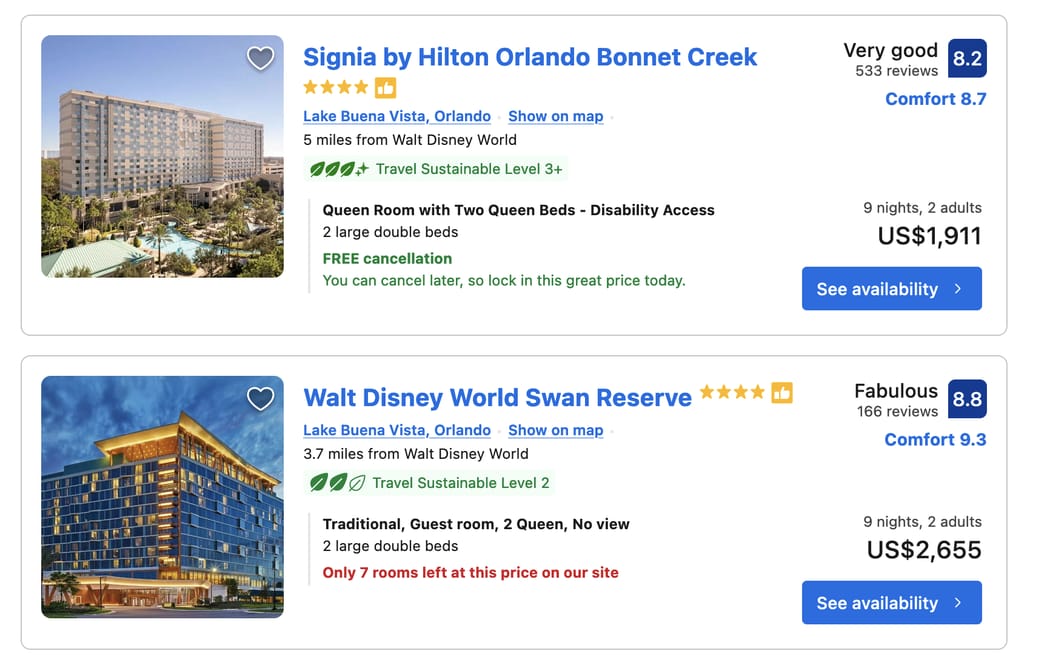This screenshot has height=668, width=1050.
Task: Click Travel Sustainable Level 2 leaf badge
Action: tap(337, 483)
